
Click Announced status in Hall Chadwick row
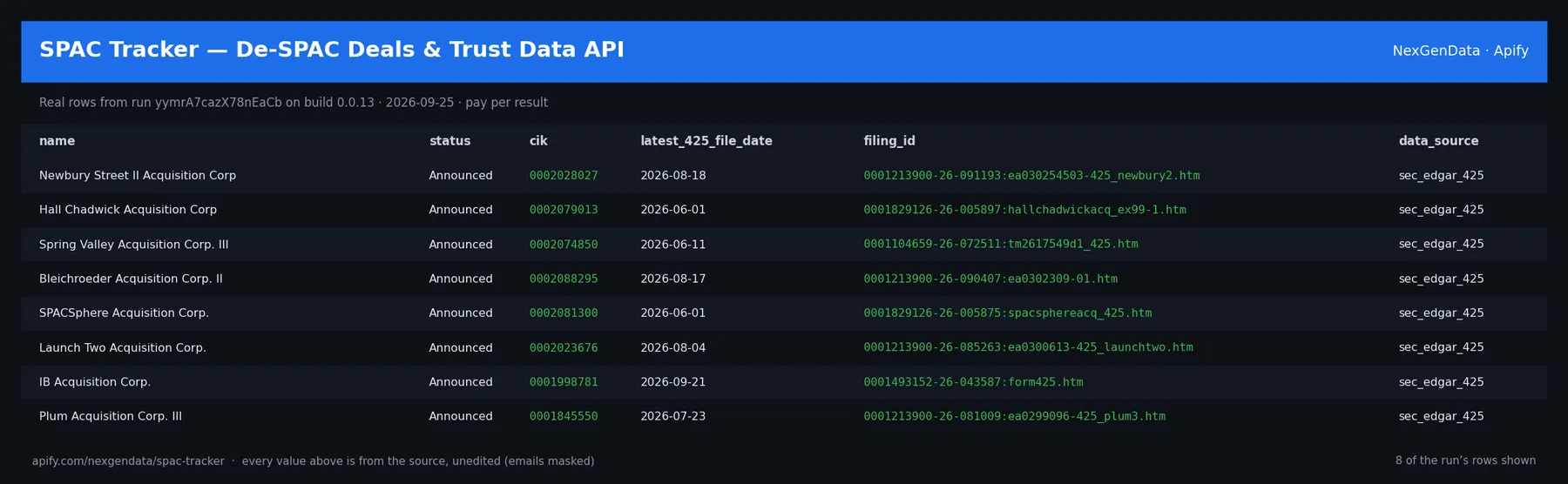(461, 210)
